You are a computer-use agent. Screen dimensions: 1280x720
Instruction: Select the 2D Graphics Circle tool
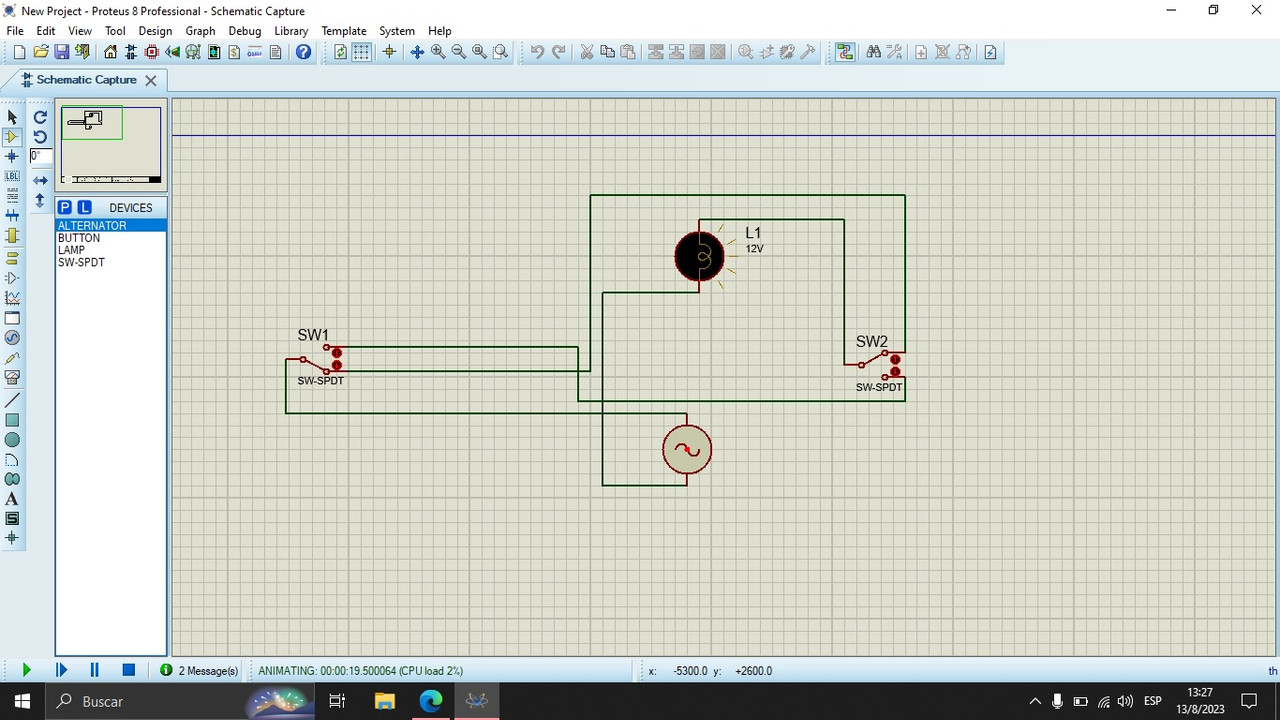pyautogui.click(x=12, y=440)
